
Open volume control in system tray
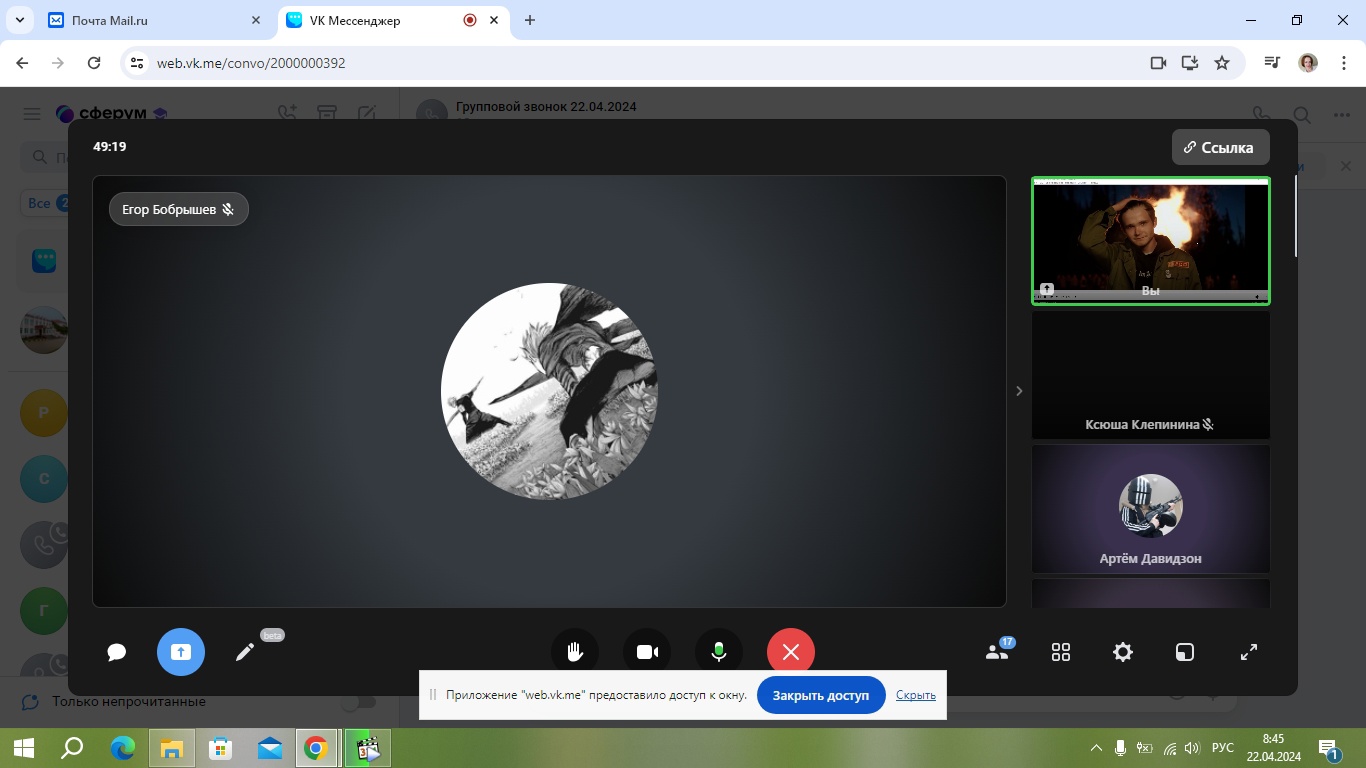coord(1193,748)
